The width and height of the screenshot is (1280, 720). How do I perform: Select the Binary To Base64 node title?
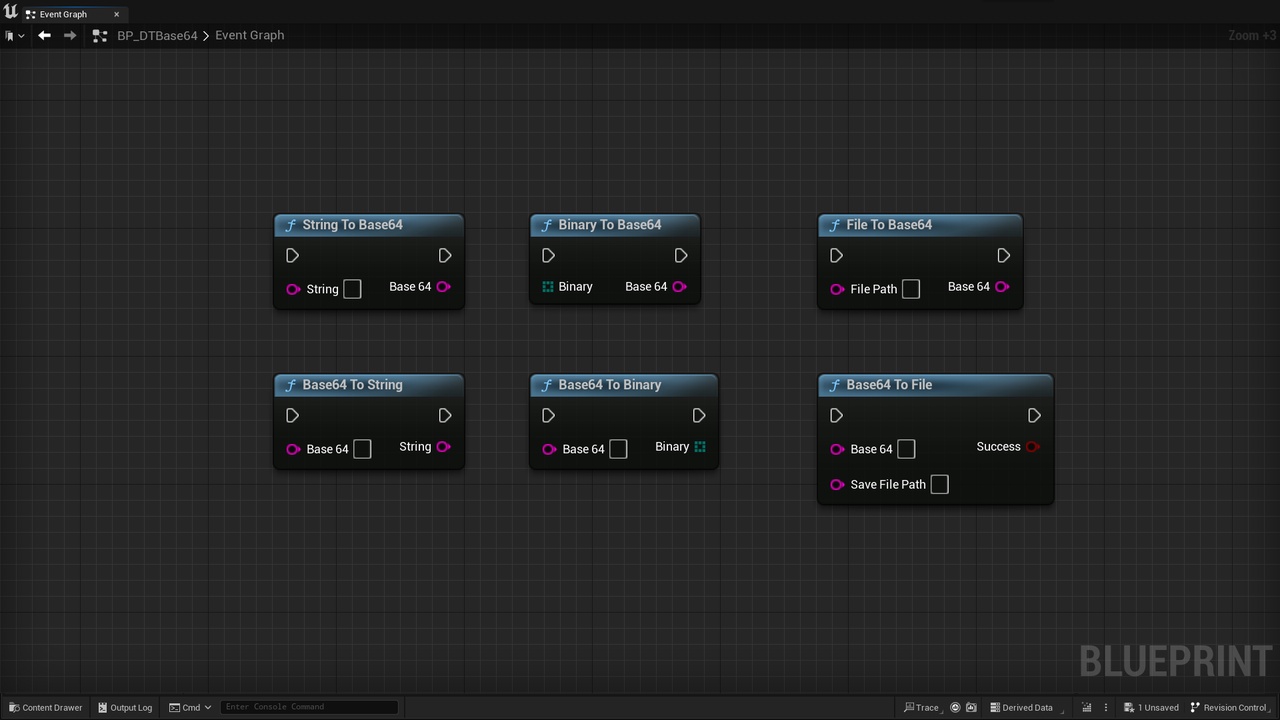(x=610, y=225)
